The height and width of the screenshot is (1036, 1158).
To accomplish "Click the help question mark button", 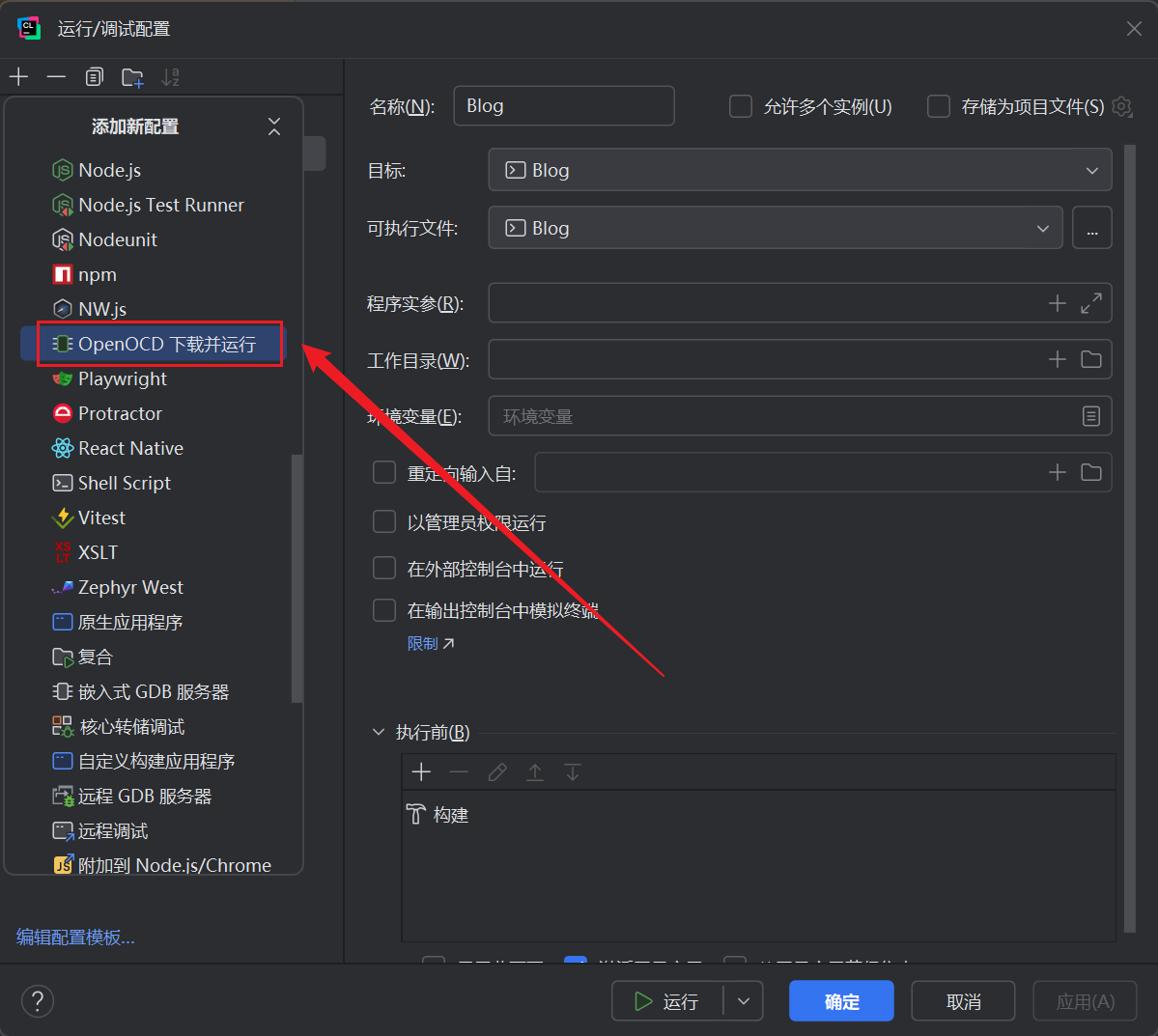I will [38, 1001].
